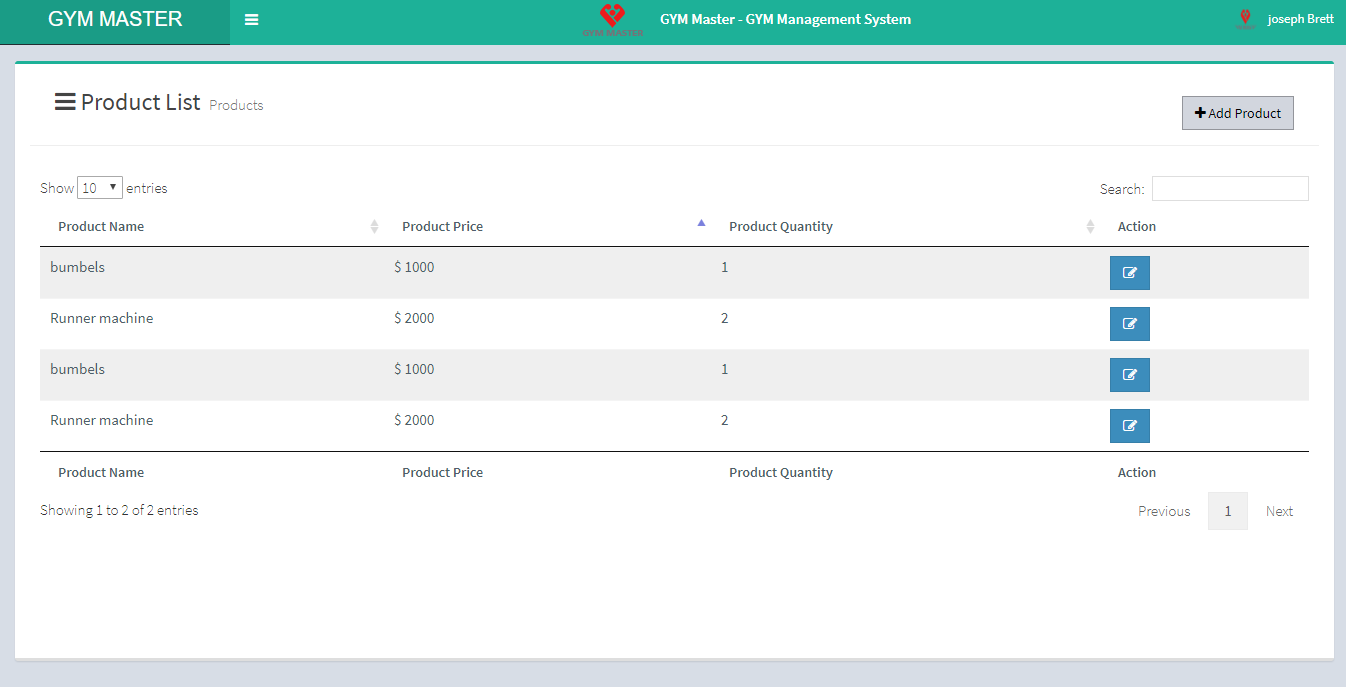The width and height of the screenshot is (1346, 687).
Task: Open the show entries count dropdown
Action: [x=100, y=188]
